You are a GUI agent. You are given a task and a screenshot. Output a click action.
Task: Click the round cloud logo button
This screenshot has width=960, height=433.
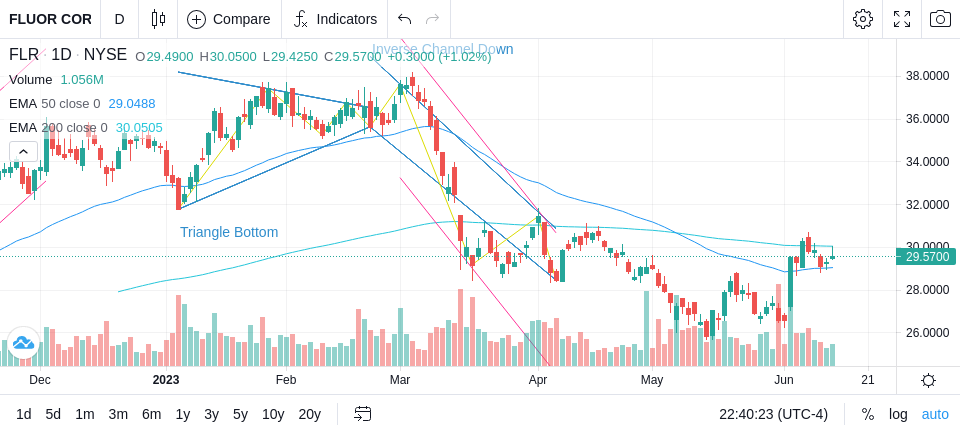click(x=23, y=342)
